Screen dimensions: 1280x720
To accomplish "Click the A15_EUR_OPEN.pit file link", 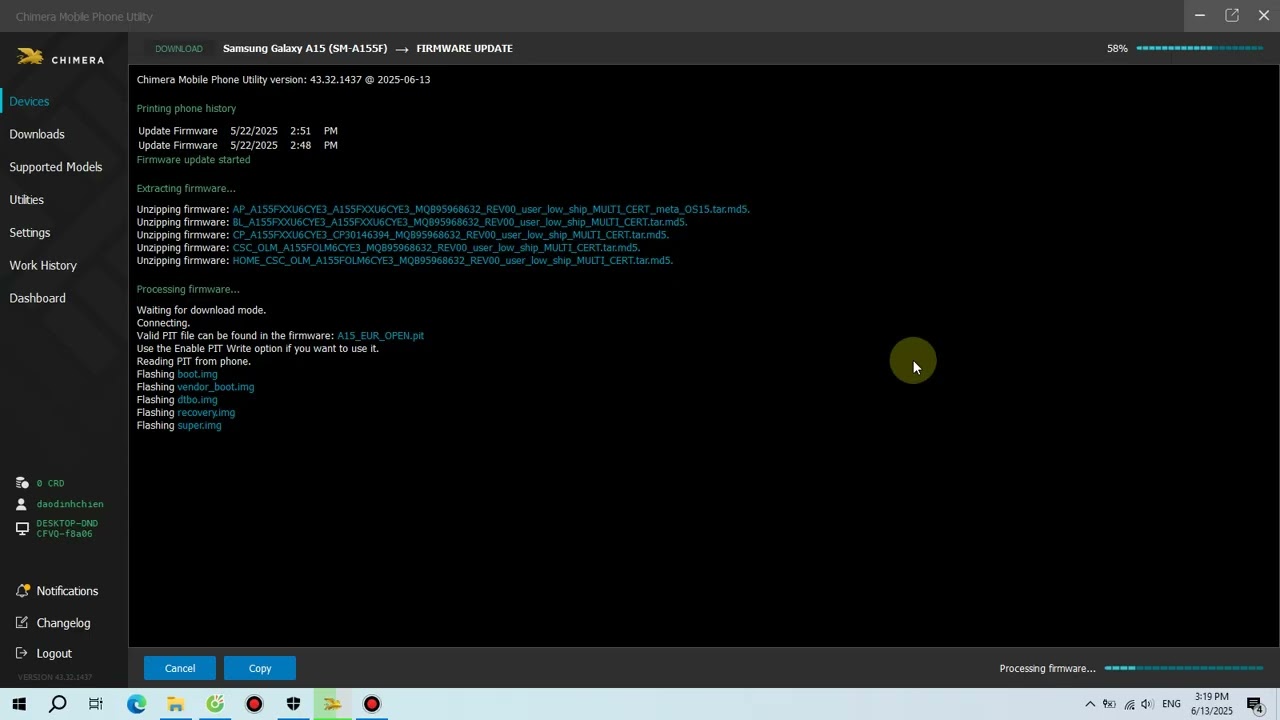I will [380, 336].
